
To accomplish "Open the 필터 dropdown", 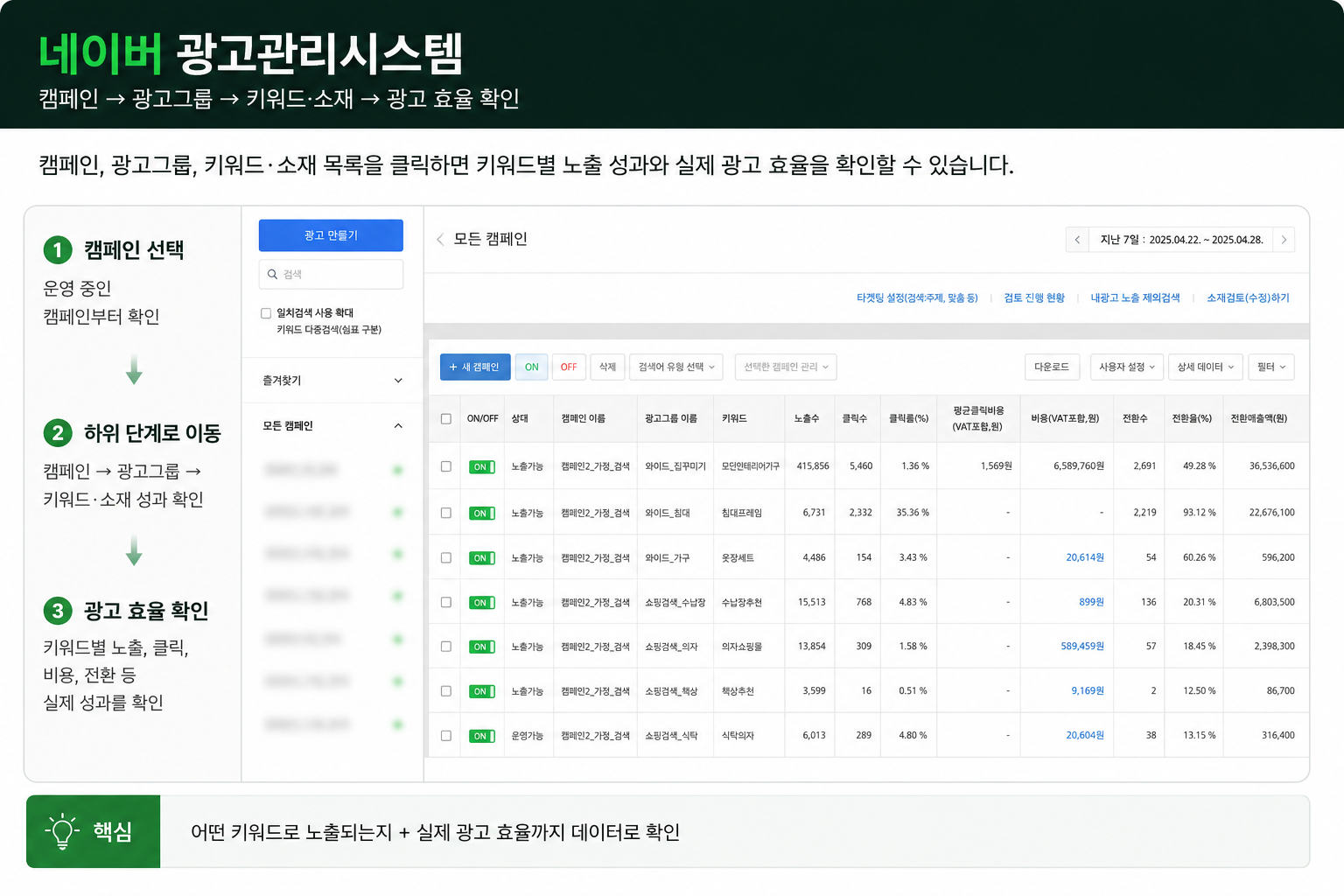I will click(1271, 367).
